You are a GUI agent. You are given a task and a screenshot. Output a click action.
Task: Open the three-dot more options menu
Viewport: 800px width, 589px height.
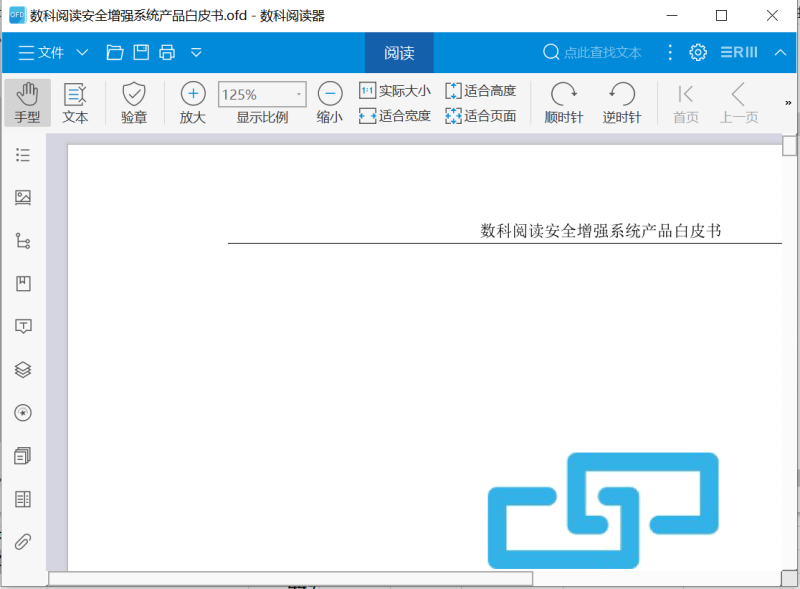point(670,53)
